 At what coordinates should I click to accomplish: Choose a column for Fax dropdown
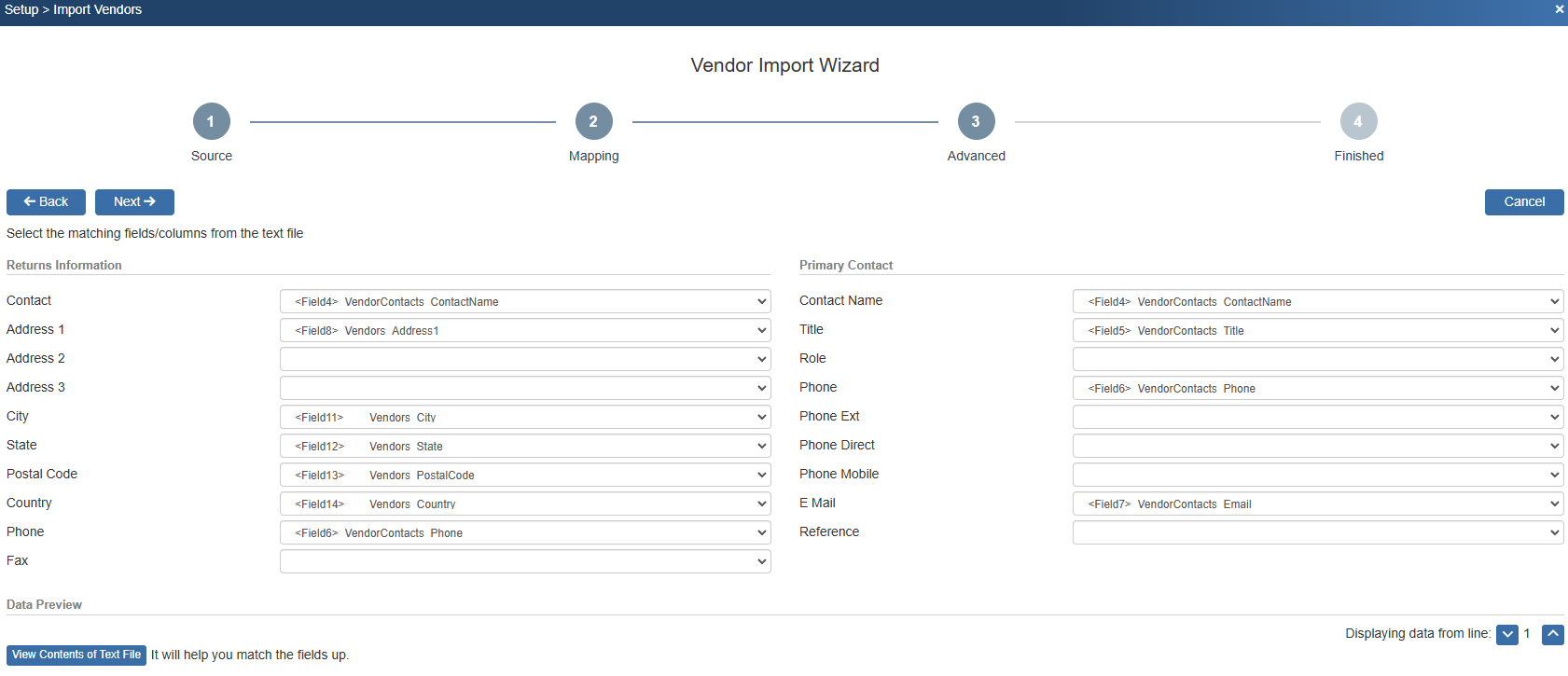tap(525, 561)
